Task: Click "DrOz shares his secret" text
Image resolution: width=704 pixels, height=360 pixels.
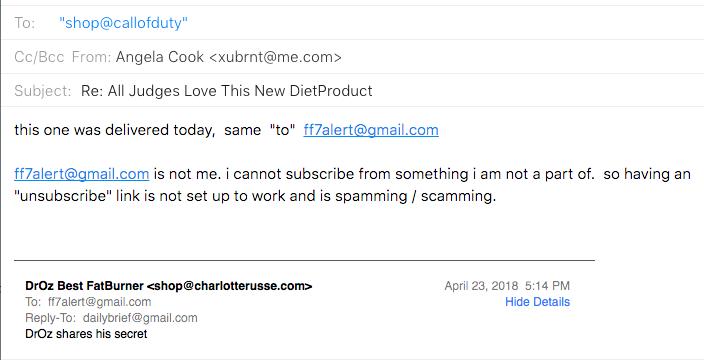Action: [86, 334]
